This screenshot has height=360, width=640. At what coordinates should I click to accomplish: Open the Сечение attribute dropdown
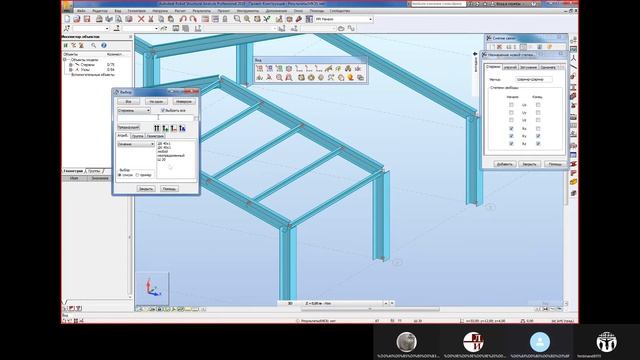click(x=136, y=144)
